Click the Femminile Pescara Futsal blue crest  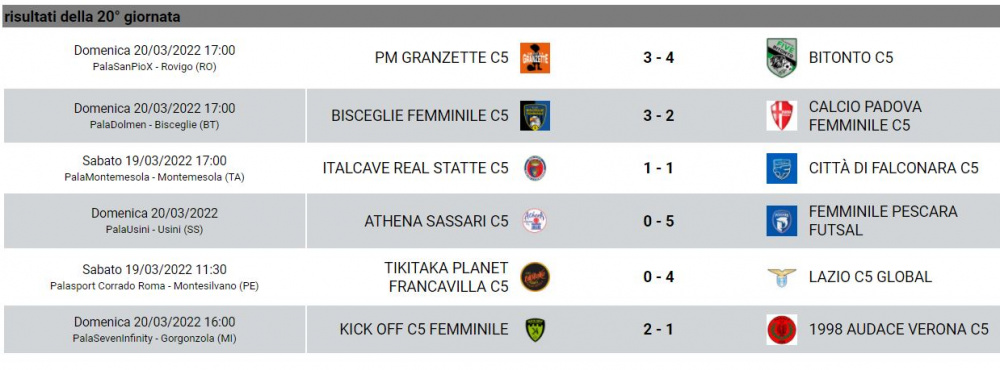(x=781, y=221)
